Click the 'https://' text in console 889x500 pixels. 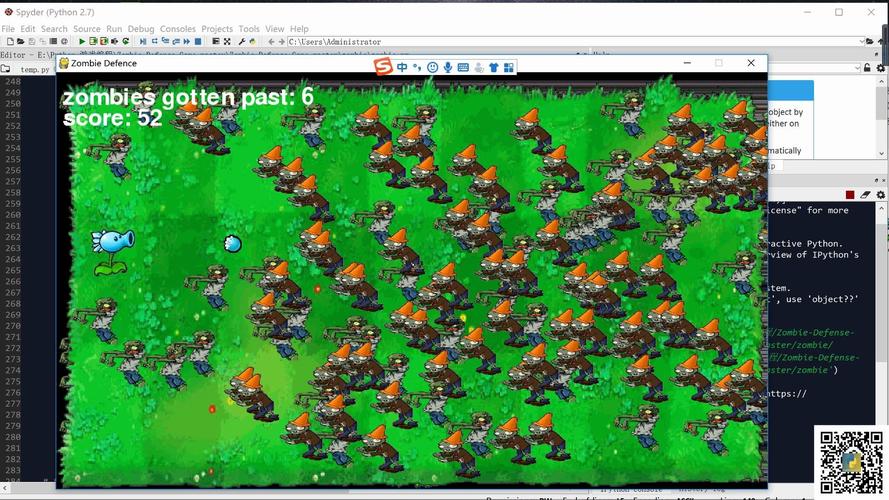[786, 393]
